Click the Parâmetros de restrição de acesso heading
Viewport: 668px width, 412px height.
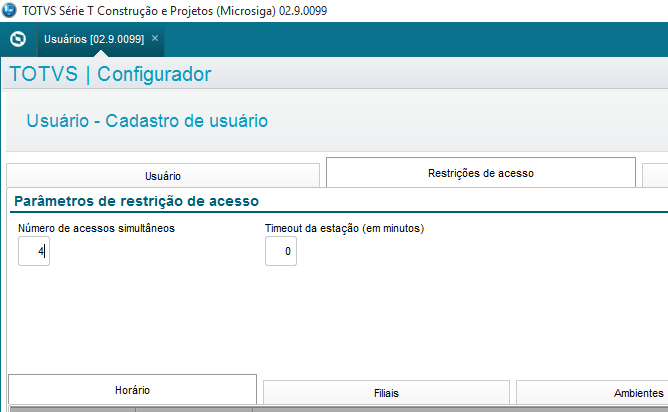point(136,201)
